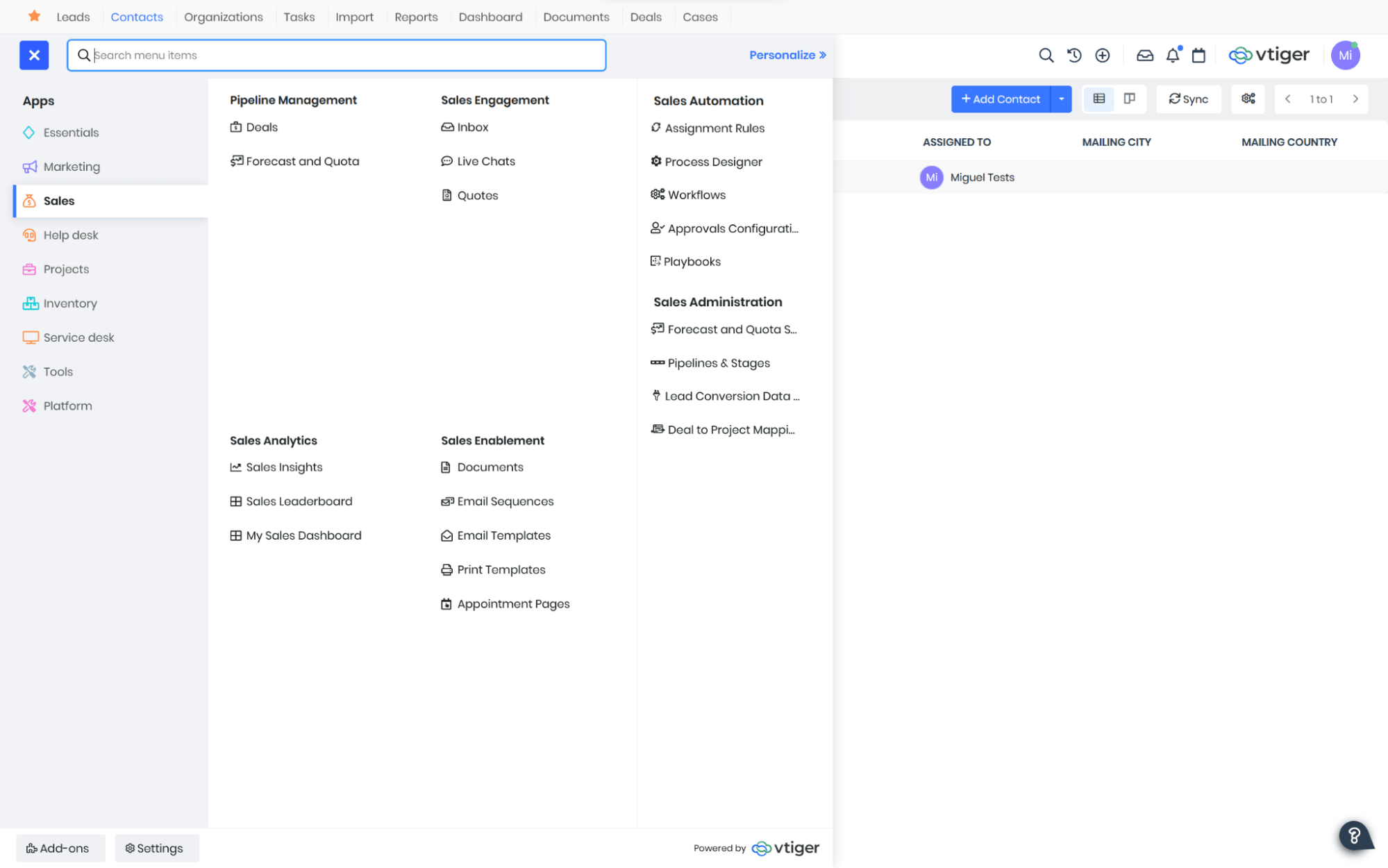This screenshot has width=1388, height=868.
Task: Open the Sales Insights analytics icon
Action: (236, 467)
